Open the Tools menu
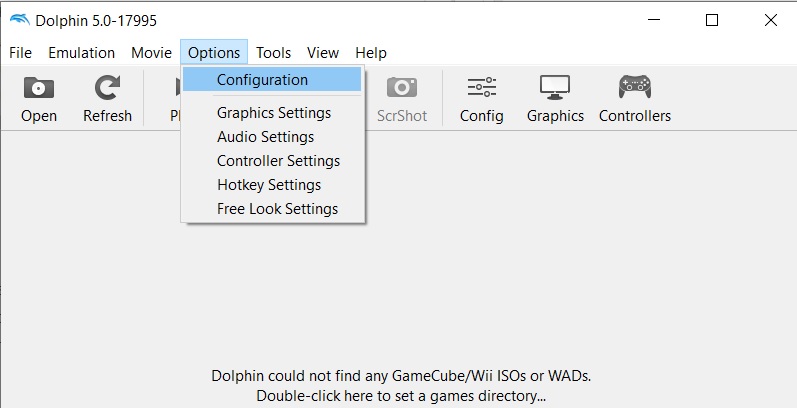 point(273,53)
